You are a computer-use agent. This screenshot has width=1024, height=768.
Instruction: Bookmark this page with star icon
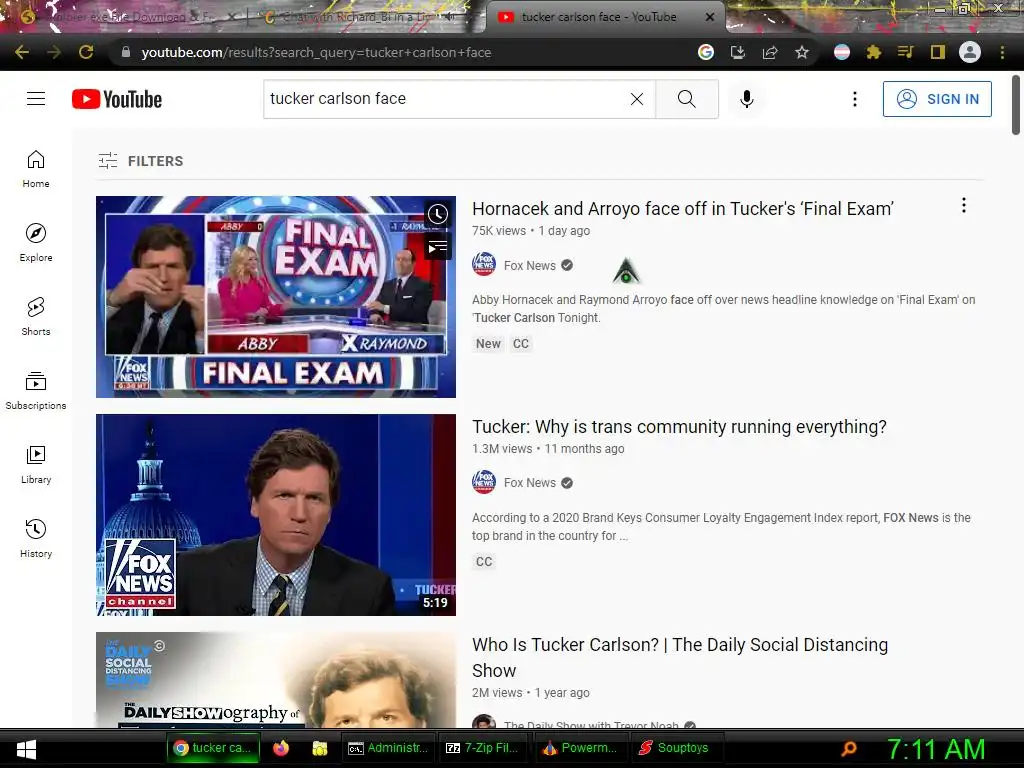tap(802, 52)
